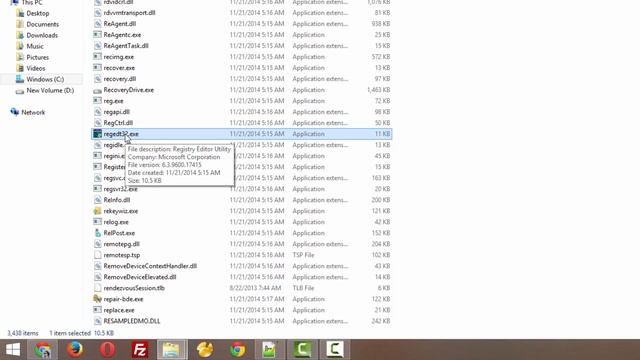
Task: Click the ReAgent.dll file icon
Action: 97,24
